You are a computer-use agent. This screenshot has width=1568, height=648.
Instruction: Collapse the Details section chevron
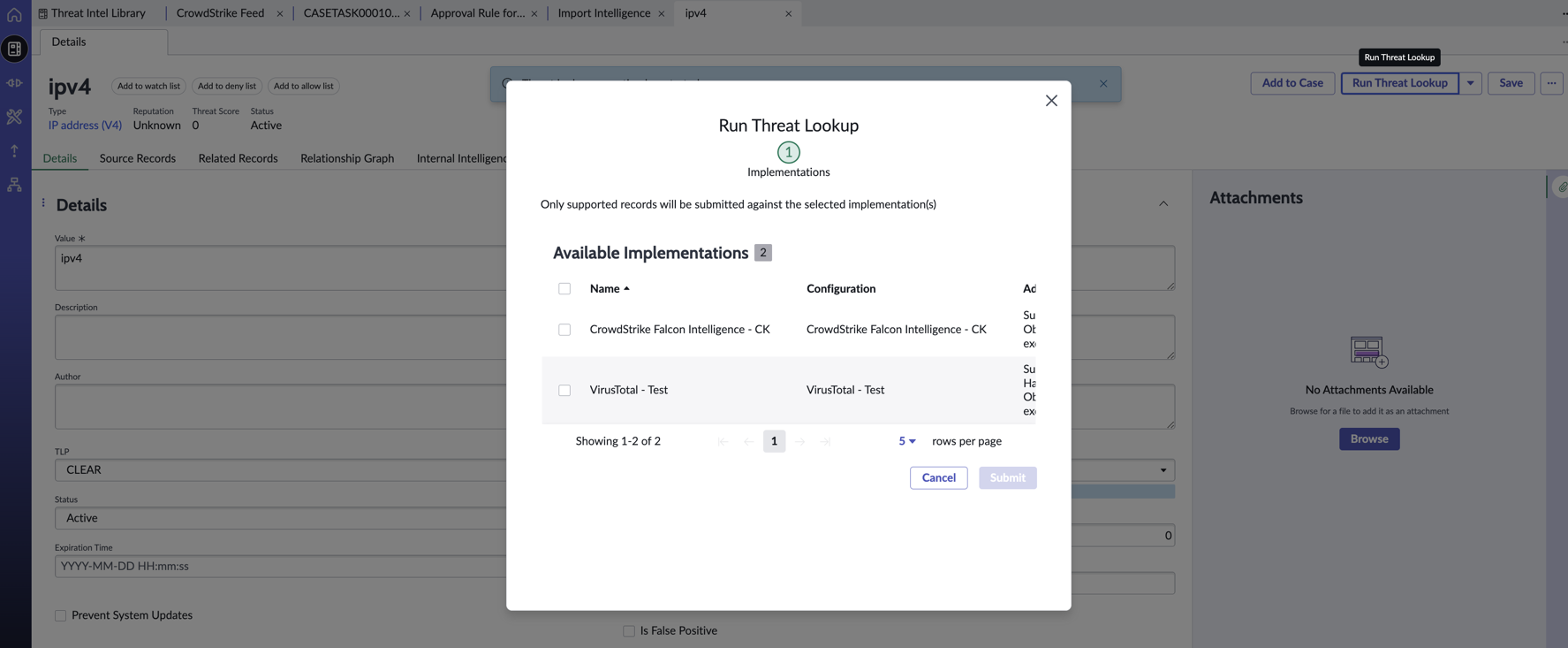(x=1163, y=204)
